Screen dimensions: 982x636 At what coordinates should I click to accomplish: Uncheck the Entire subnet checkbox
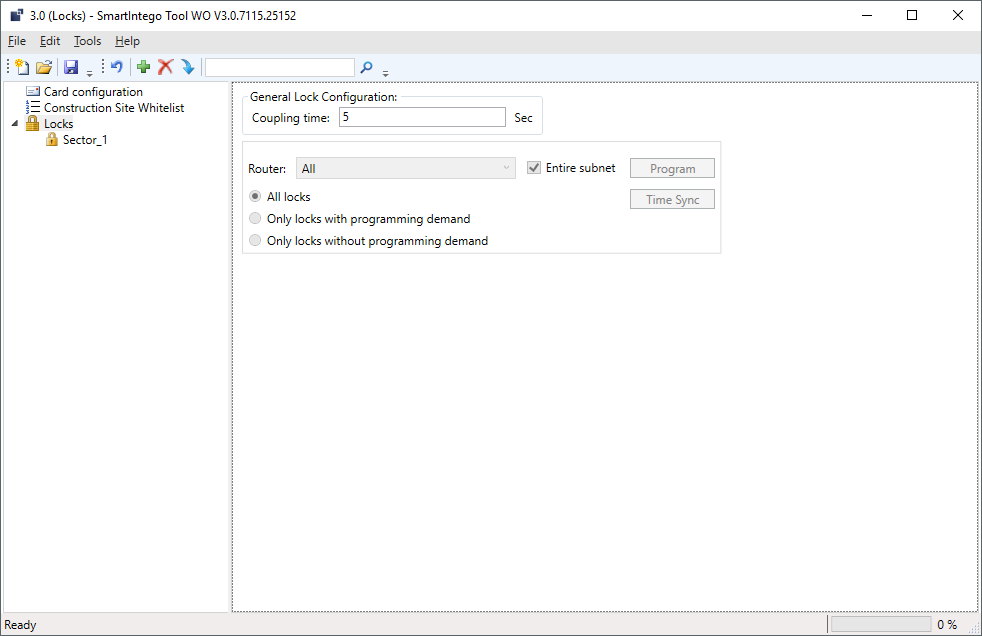(534, 168)
